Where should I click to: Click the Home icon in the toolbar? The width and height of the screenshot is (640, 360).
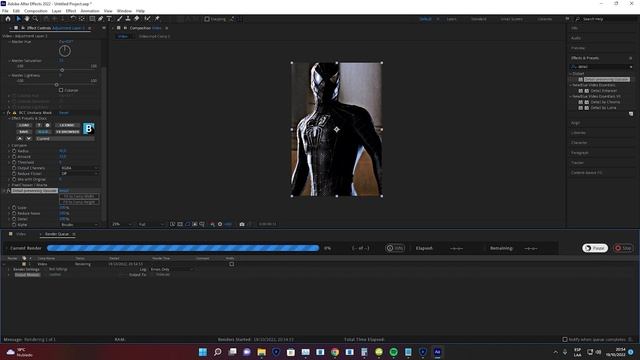point(8,19)
